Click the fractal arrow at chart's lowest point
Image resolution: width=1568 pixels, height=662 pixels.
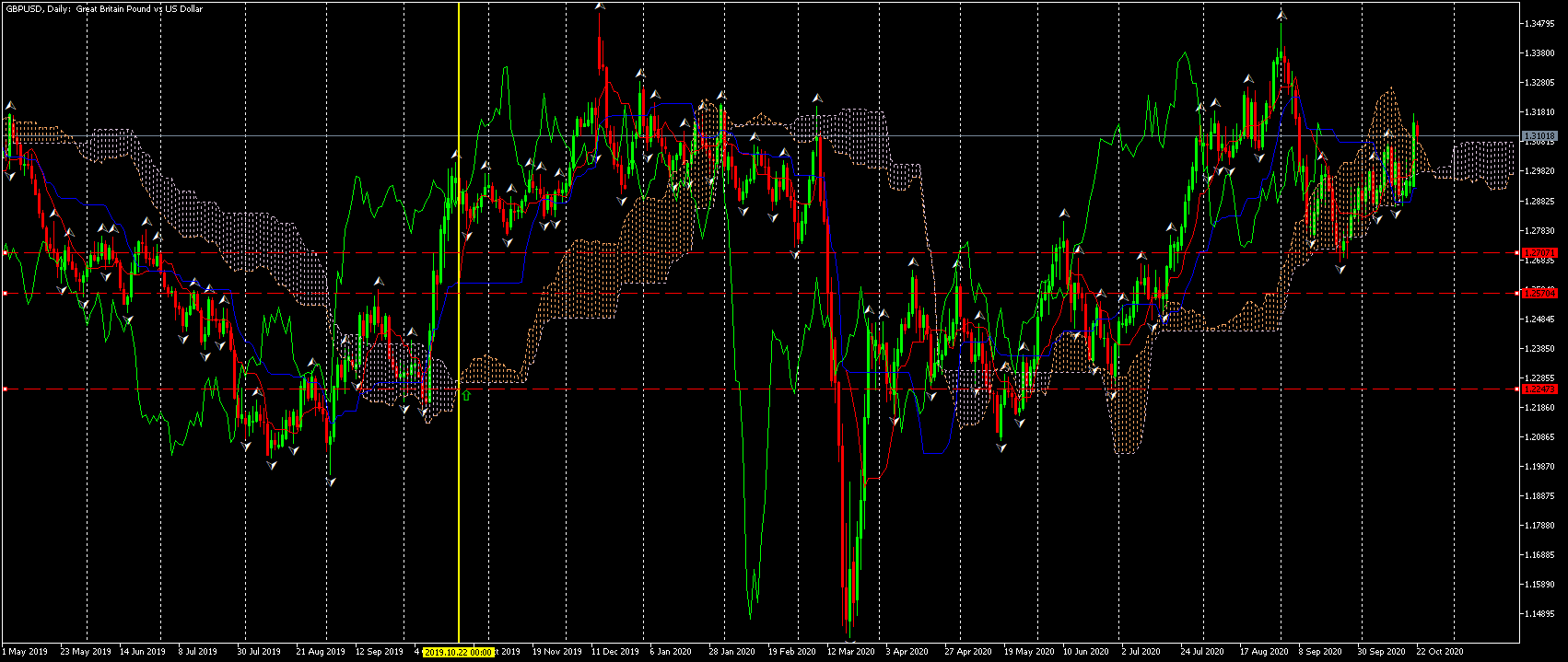pos(850,641)
